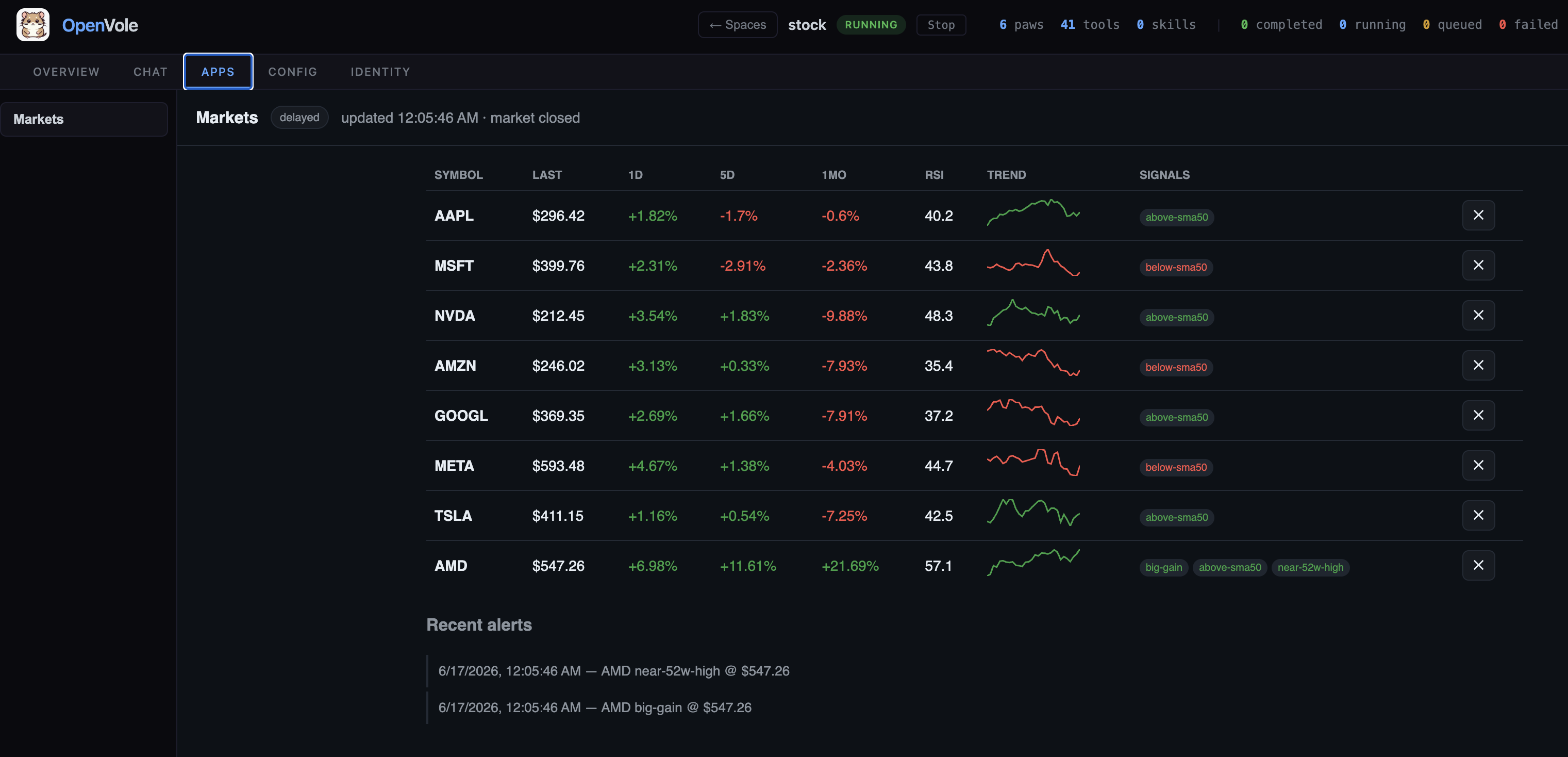Click the 0 completed counter

1281,25
